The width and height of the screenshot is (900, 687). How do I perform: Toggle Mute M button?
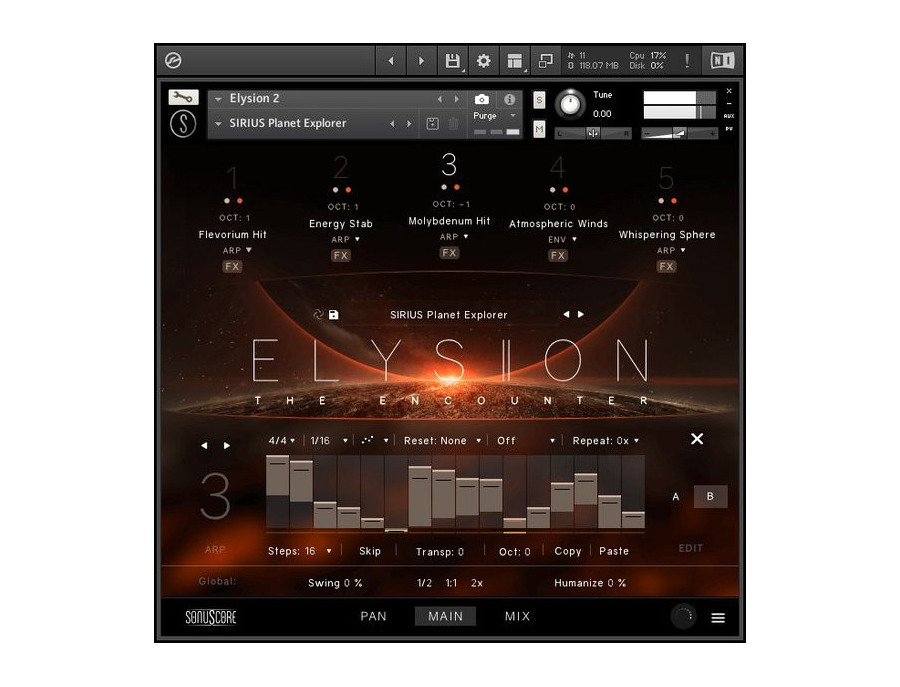click(x=539, y=129)
